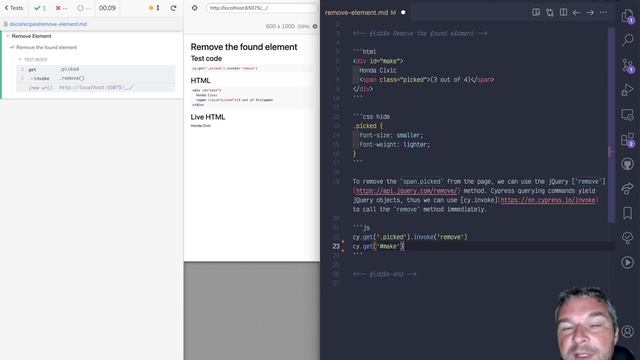The height and width of the screenshot is (360, 640).
Task: Click the 'Live HTML' heading in preview
Action: [x=208, y=117]
